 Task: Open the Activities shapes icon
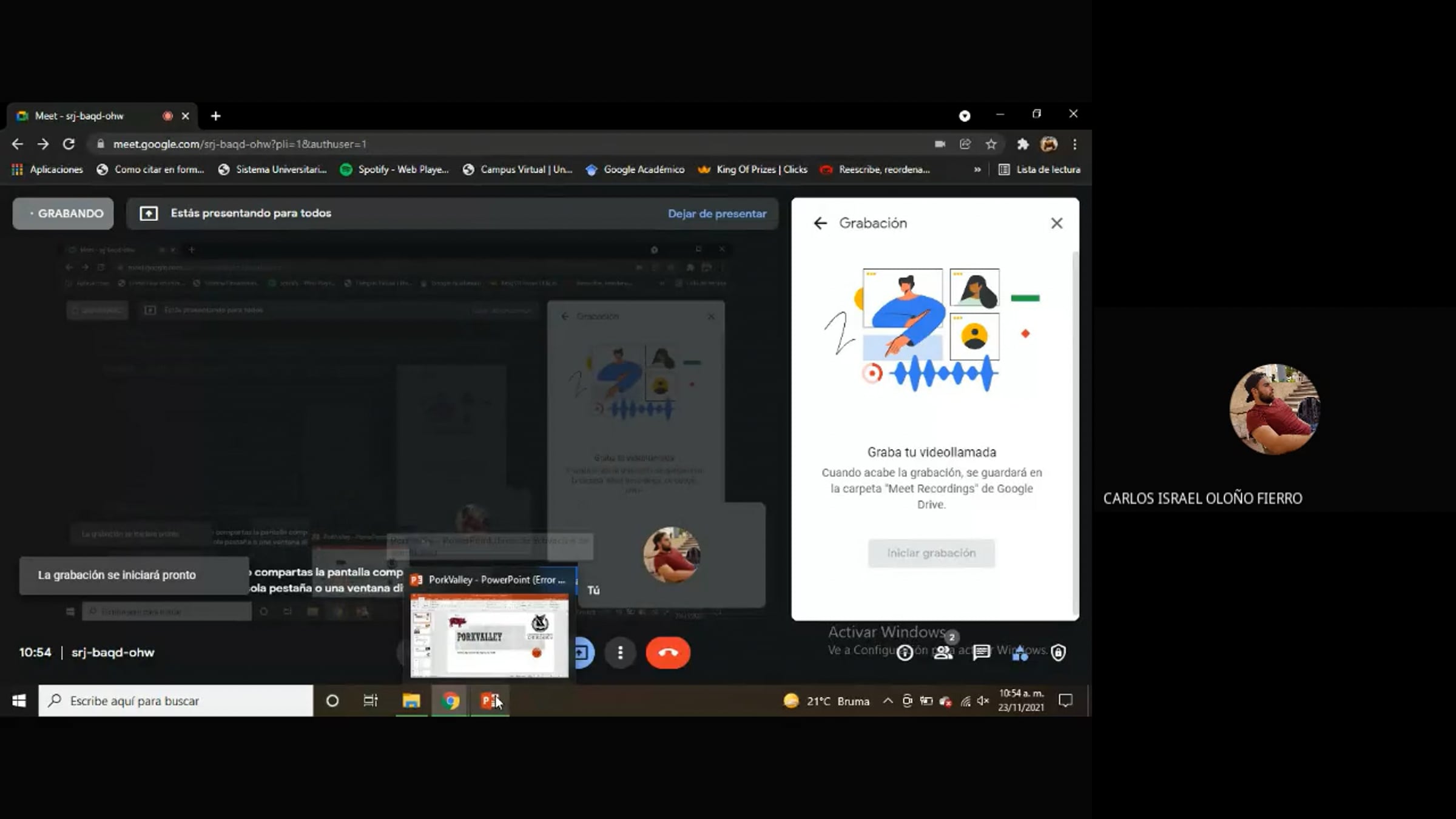[x=1020, y=653]
